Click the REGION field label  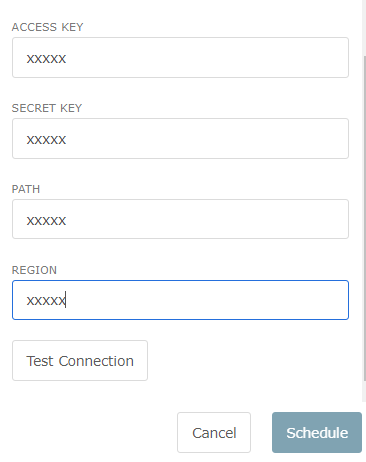click(34, 270)
